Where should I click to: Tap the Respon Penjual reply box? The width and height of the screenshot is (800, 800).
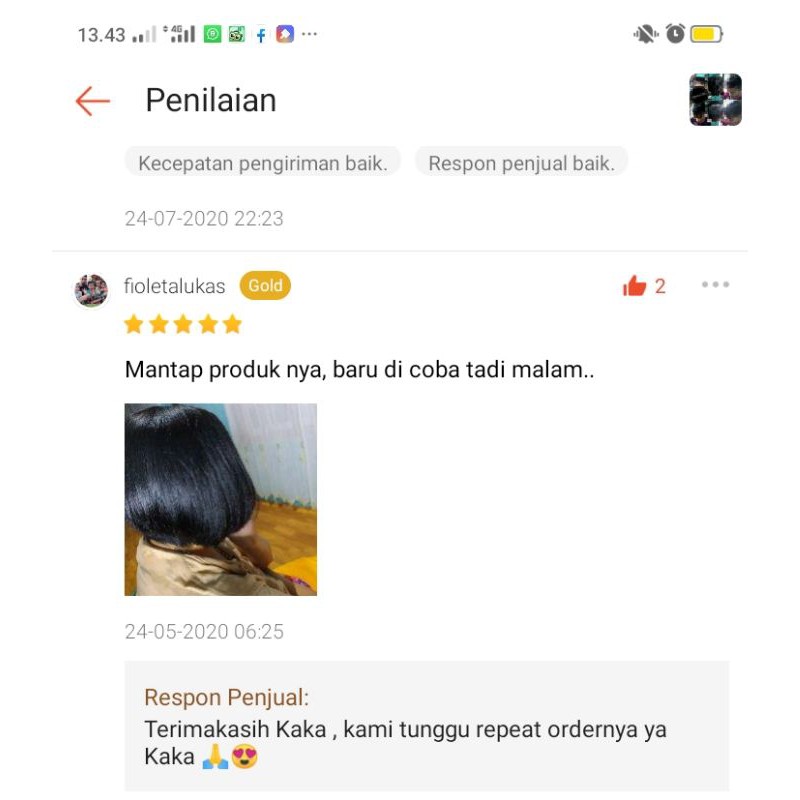point(427,727)
